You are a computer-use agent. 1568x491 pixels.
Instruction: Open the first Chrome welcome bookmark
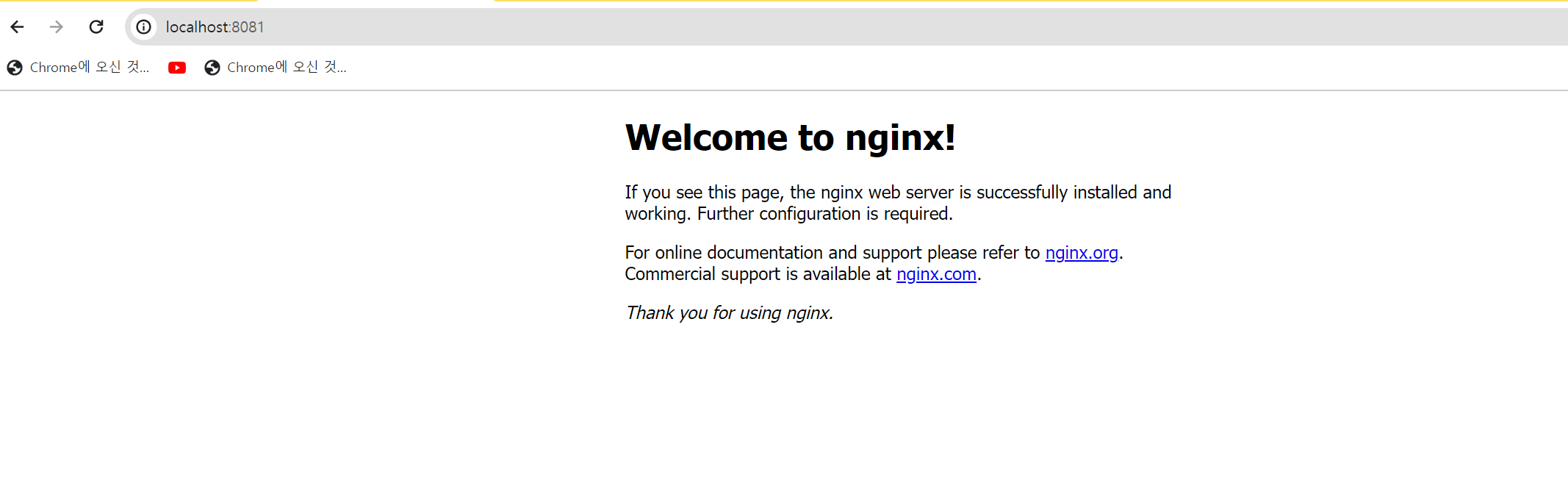pyautogui.click(x=79, y=68)
